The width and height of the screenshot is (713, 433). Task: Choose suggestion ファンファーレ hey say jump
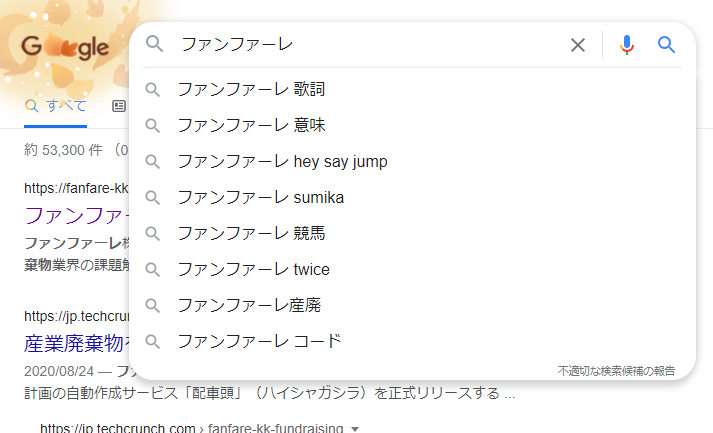tap(282, 161)
